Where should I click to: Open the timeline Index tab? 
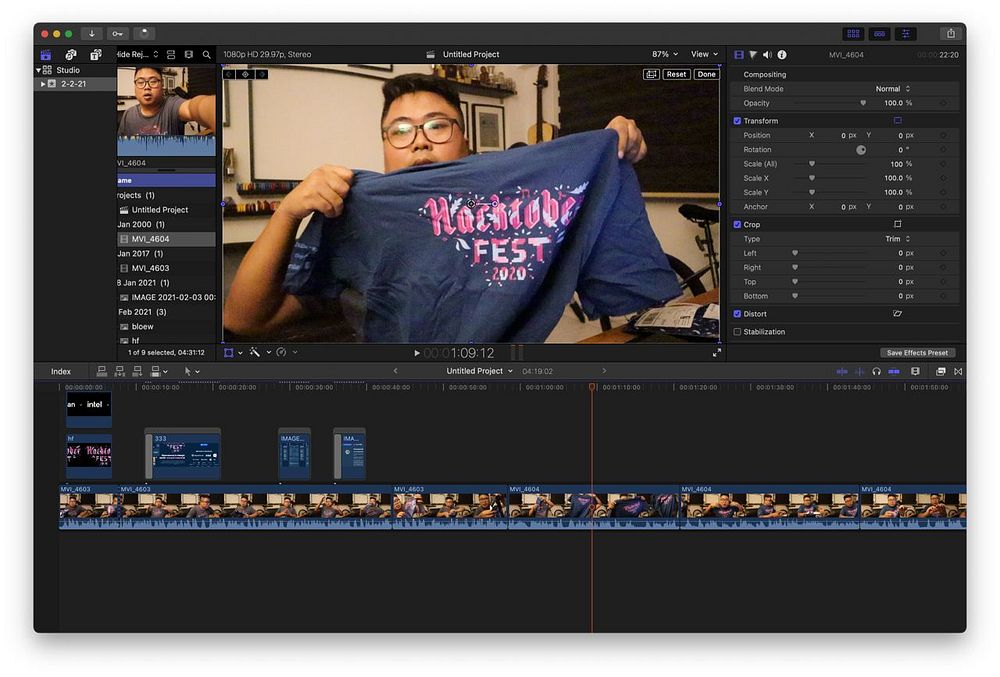click(x=61, y=372)
